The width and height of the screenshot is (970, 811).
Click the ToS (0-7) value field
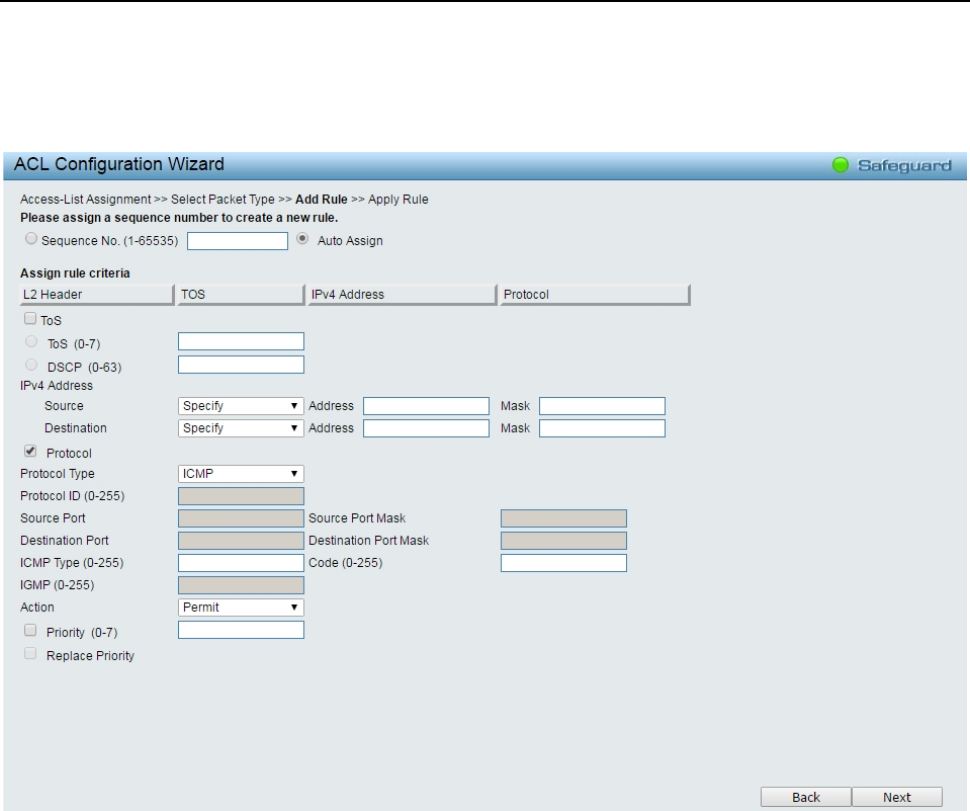(241, 341)
